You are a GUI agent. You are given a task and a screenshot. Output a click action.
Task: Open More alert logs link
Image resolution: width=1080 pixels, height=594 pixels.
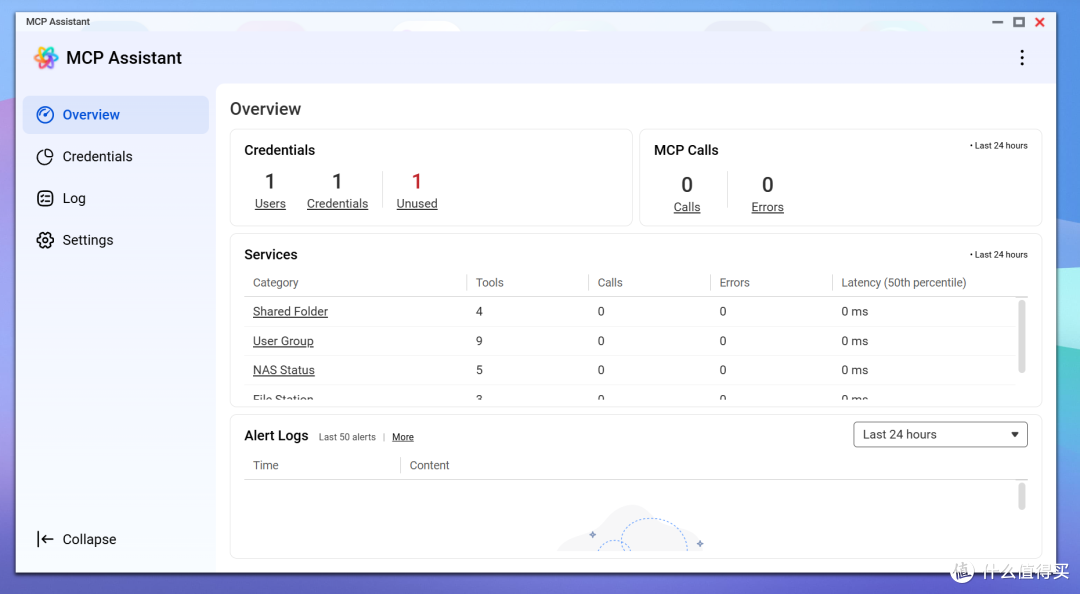coord(403,438)
